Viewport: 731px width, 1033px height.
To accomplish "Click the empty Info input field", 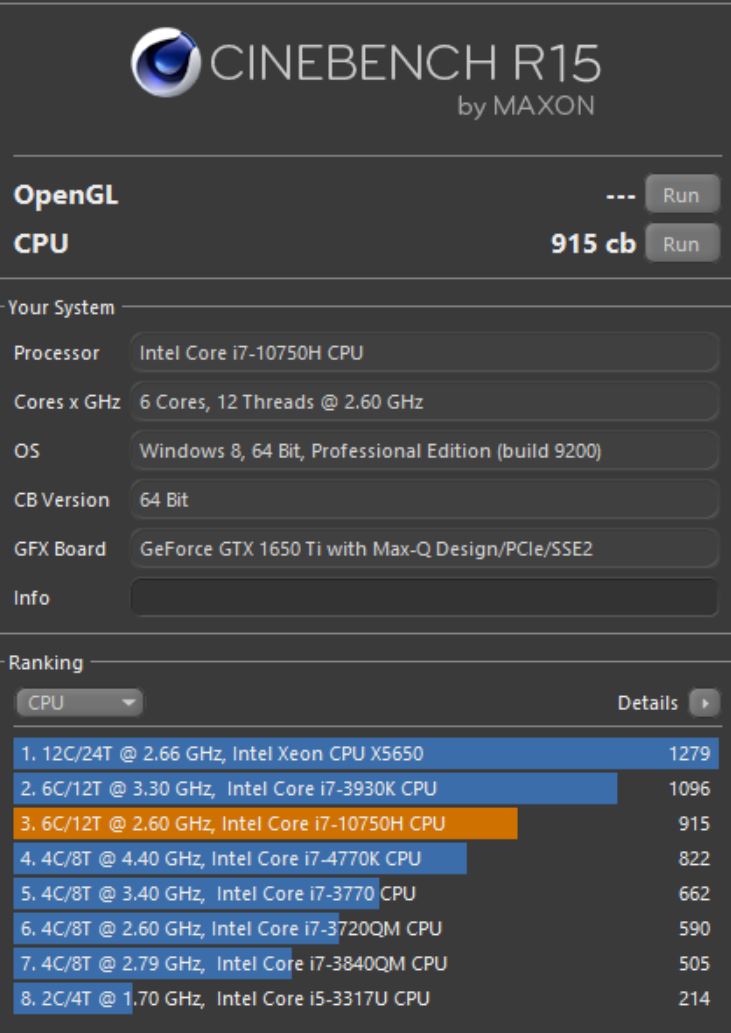I will [x=424, y=598].
